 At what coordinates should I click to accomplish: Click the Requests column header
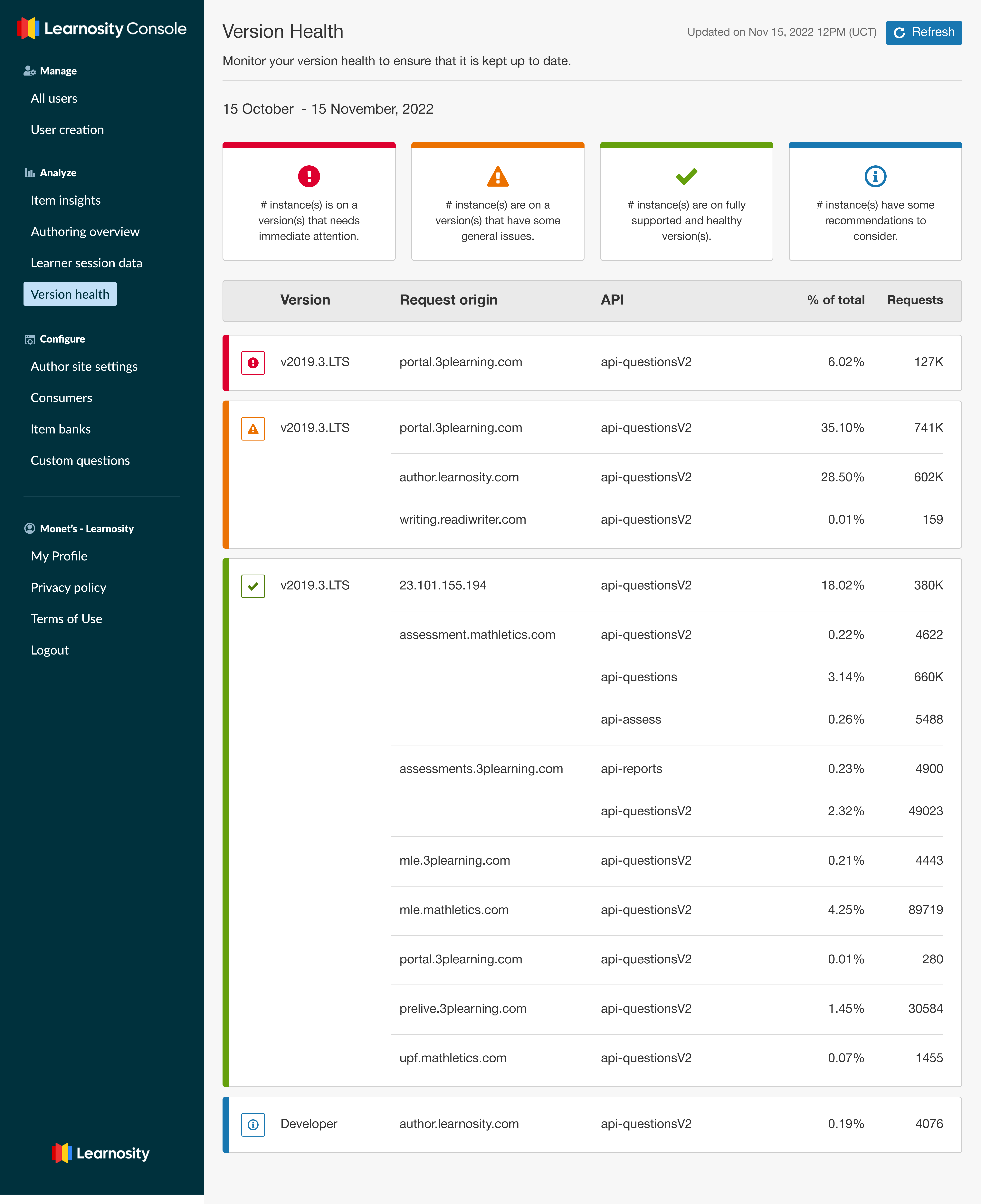[915, 300]
